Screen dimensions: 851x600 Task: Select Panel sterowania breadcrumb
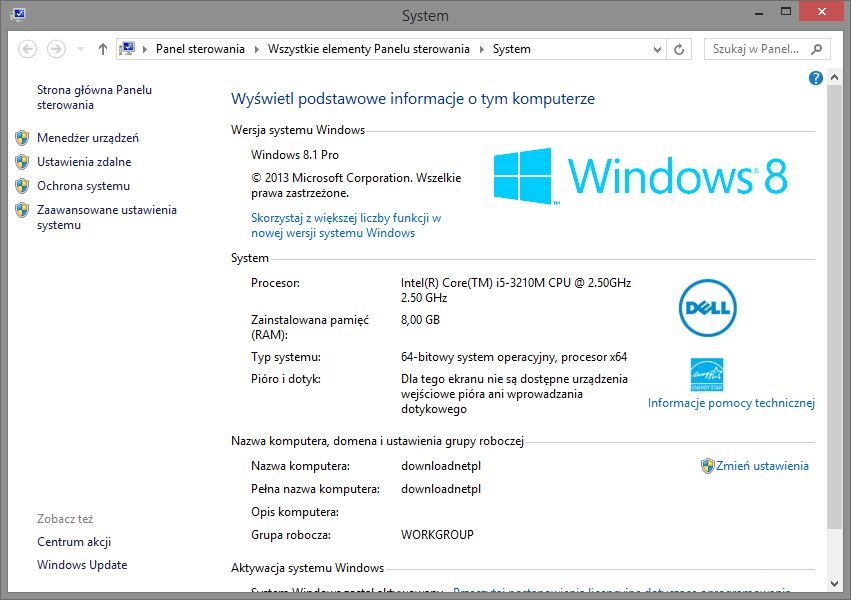coord(200,49)
